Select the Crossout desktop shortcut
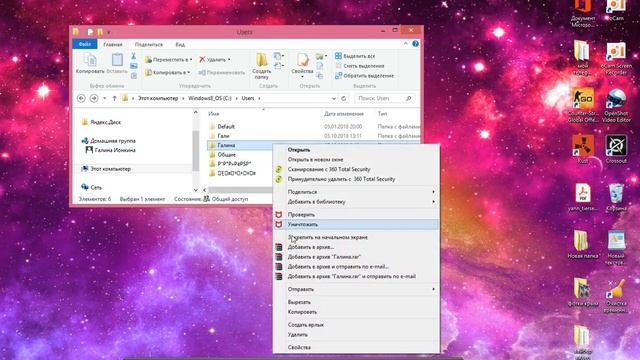 click(616, 149)
